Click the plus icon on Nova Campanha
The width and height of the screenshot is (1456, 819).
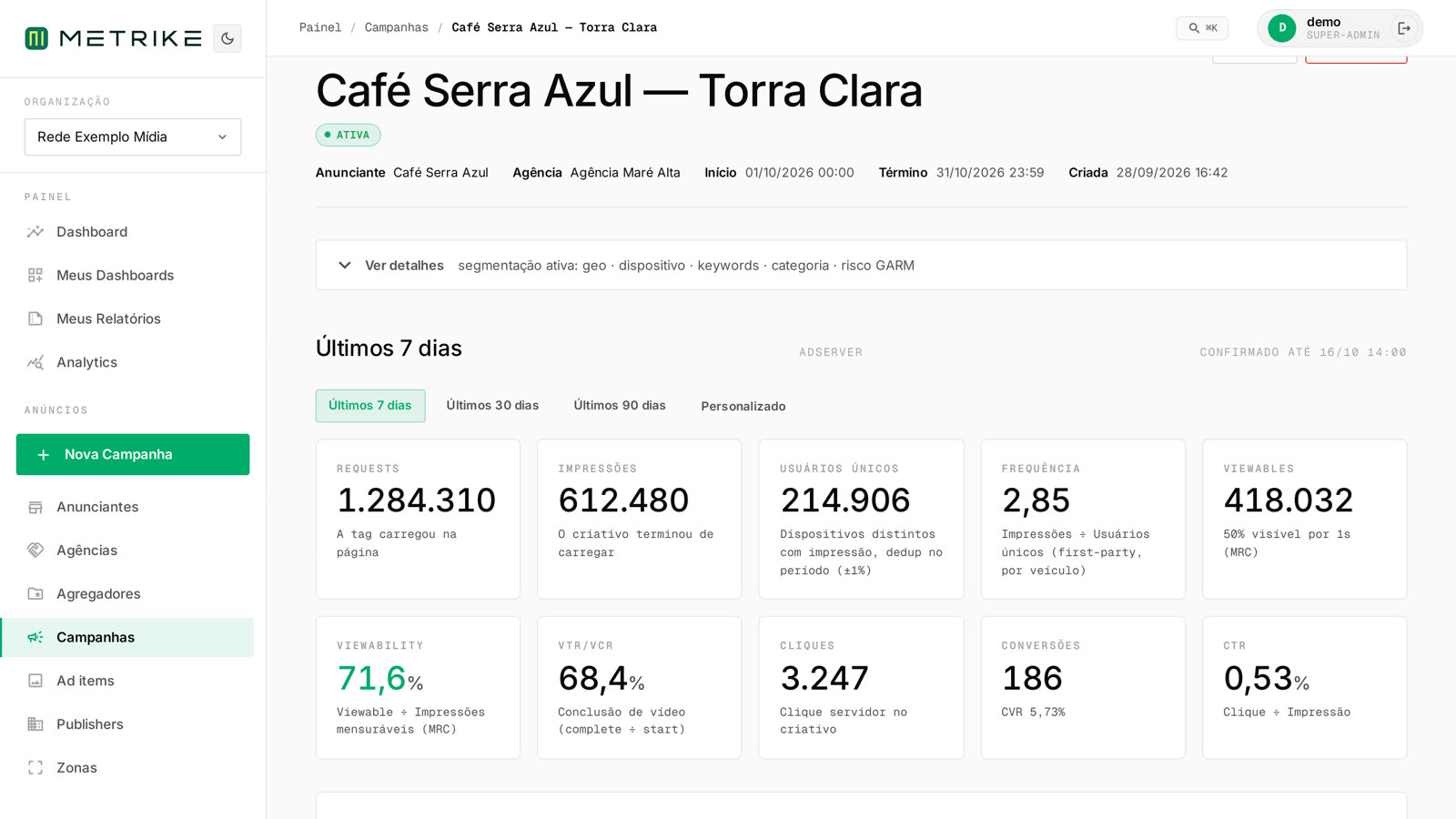[x=43, y=454]
